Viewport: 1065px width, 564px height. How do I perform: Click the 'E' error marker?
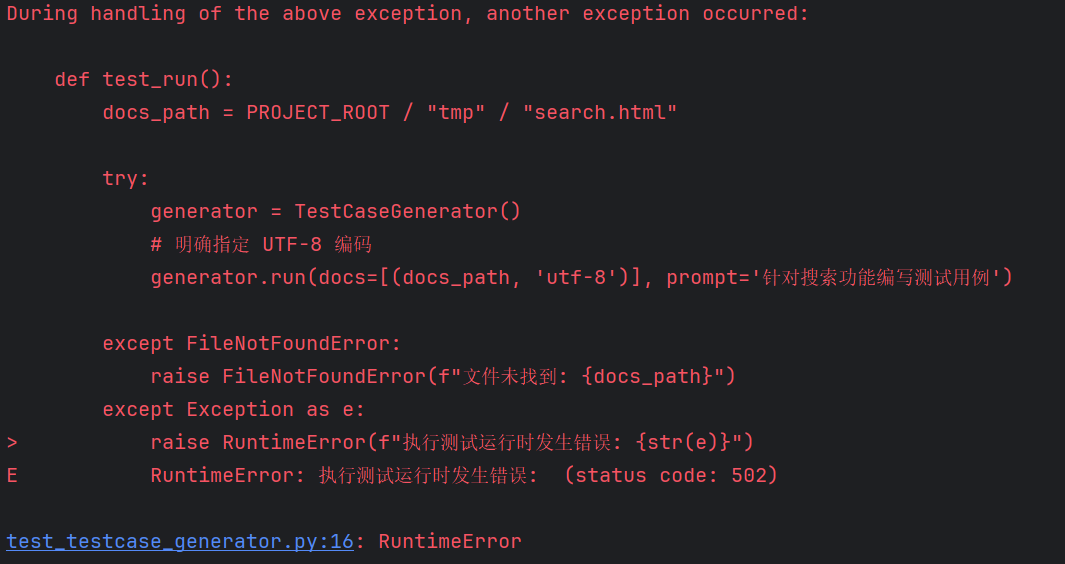point(12,476)
